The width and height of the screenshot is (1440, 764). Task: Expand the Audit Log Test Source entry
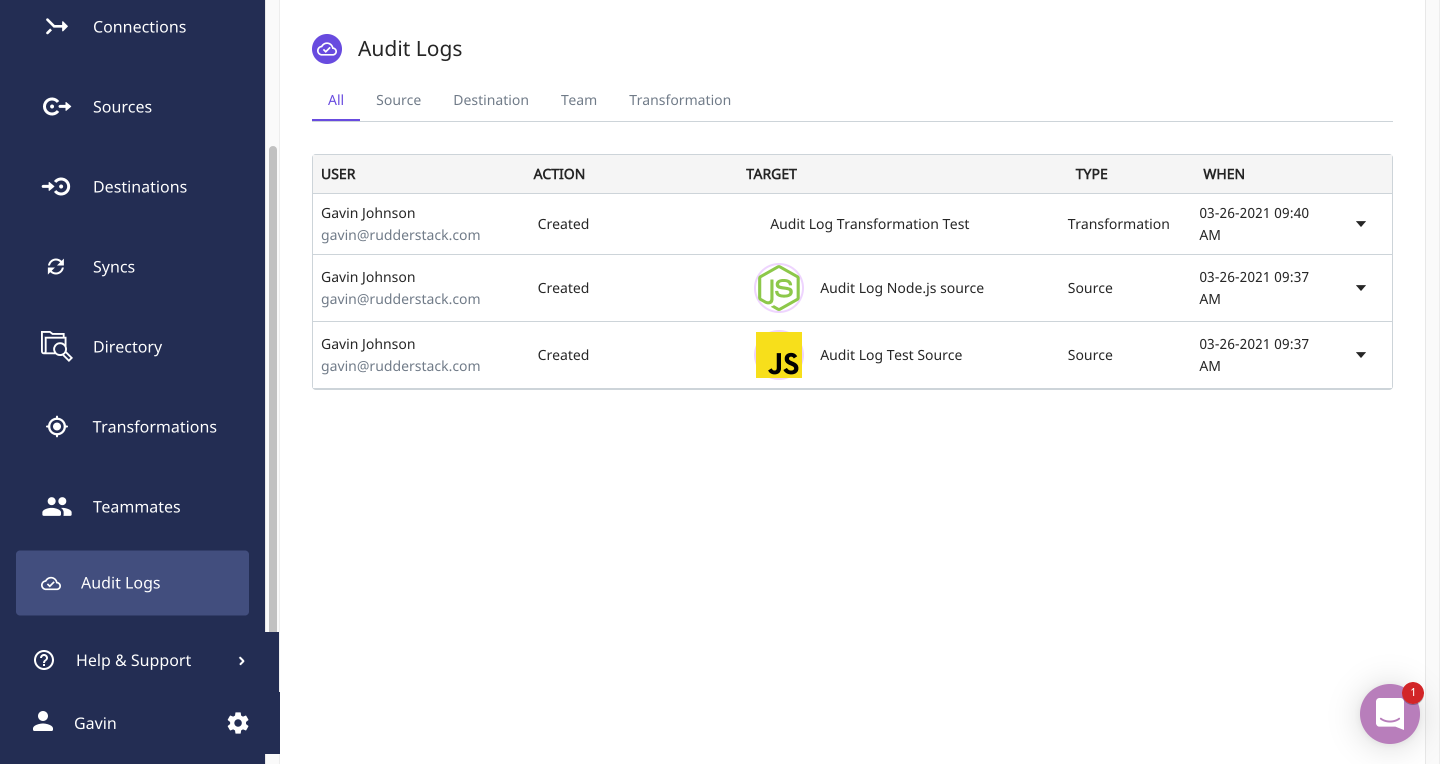pyautogui.click(x=1361, y=355)
